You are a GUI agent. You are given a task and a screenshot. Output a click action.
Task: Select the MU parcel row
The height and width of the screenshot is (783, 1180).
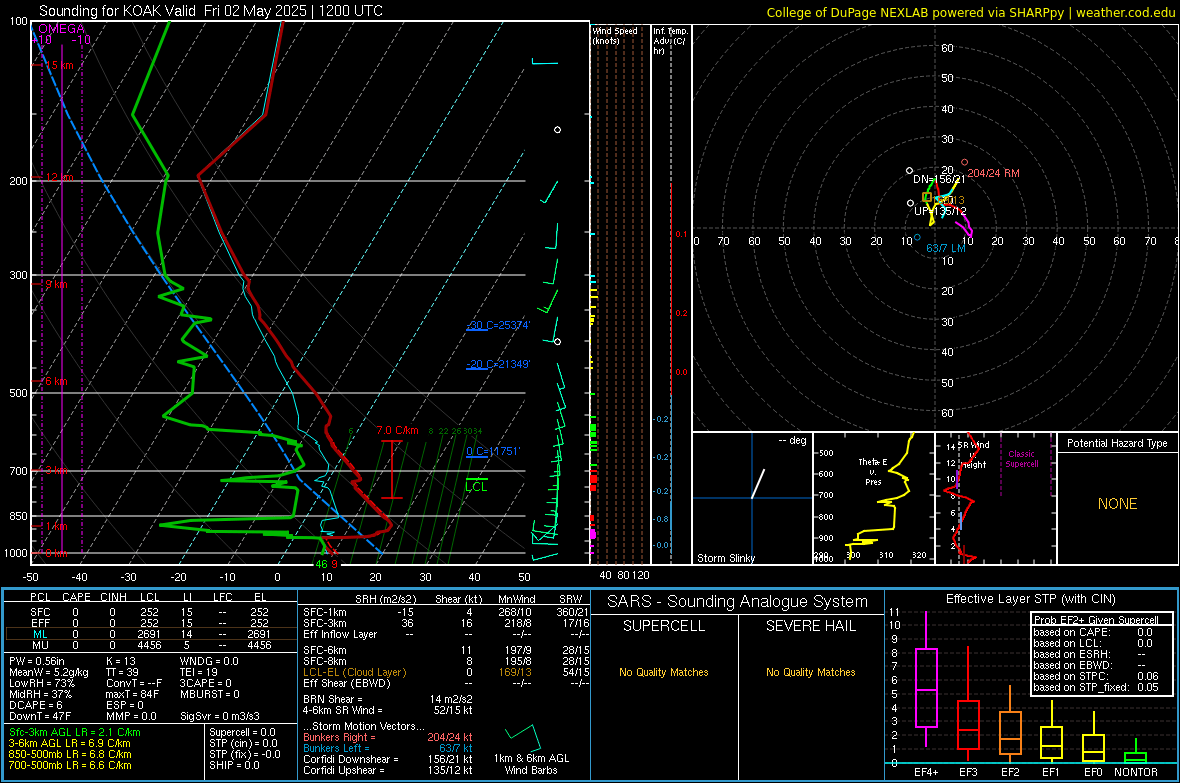(149, 645)
